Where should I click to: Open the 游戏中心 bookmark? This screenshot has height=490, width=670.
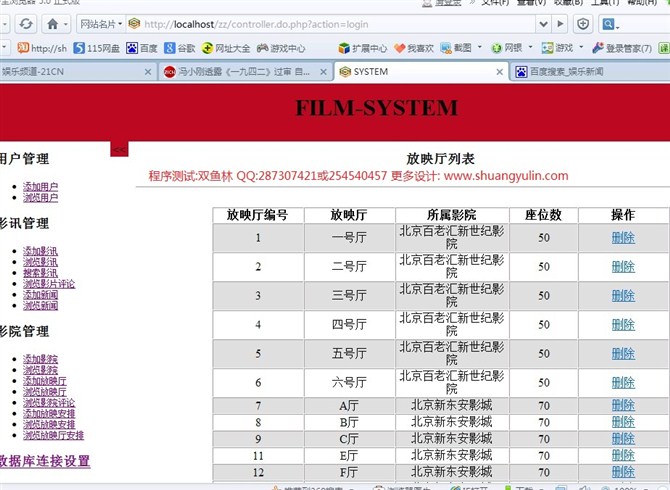point(281,48)
